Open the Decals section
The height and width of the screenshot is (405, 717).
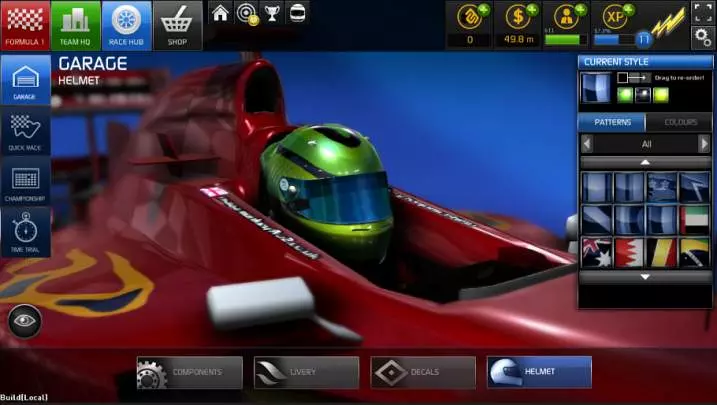click(x=423, y=372)
